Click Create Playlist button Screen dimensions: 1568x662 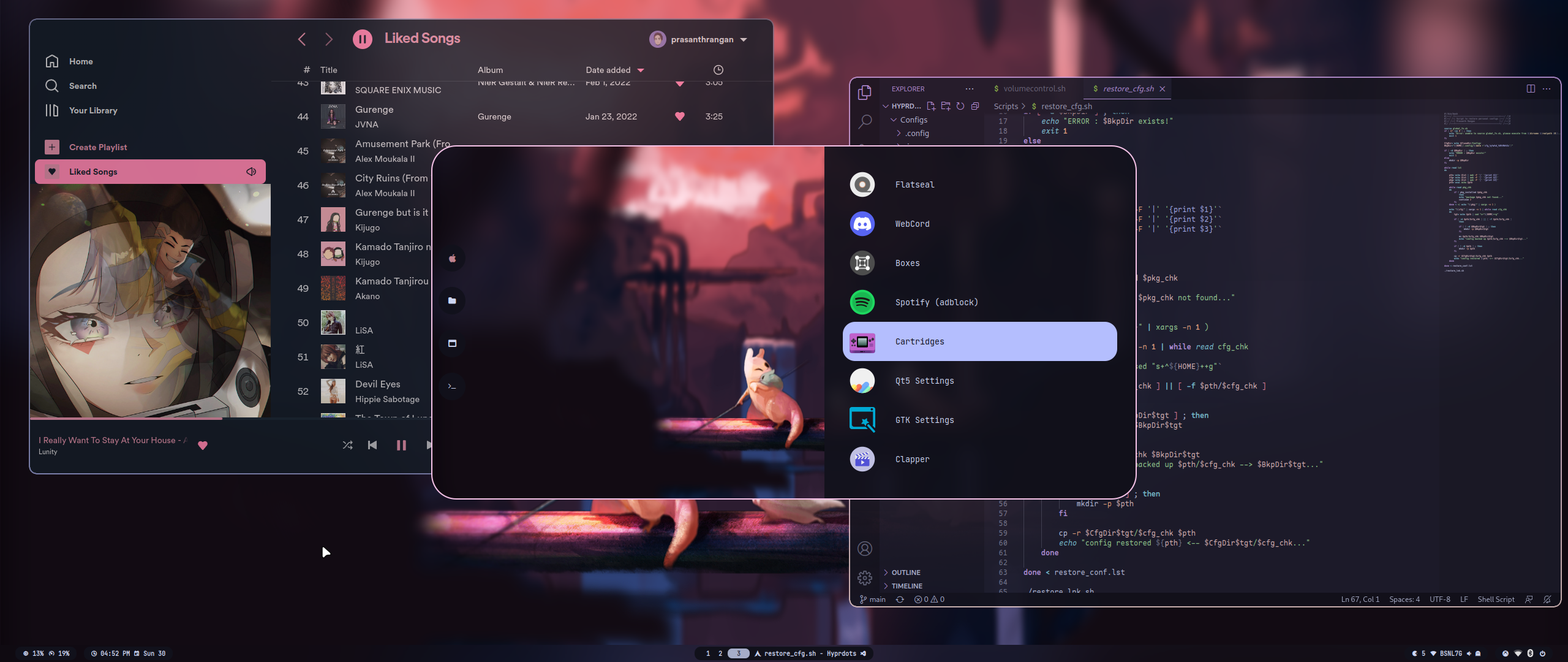pyautogui.click(x=97, y=147)
